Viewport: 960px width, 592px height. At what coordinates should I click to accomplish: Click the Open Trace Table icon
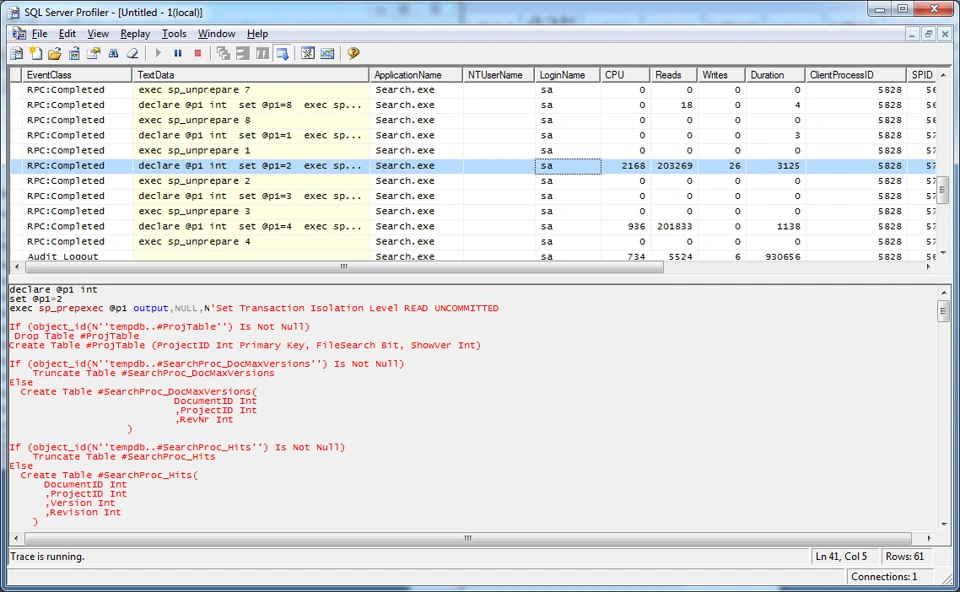pyautogui.click(x=75, y=53)
